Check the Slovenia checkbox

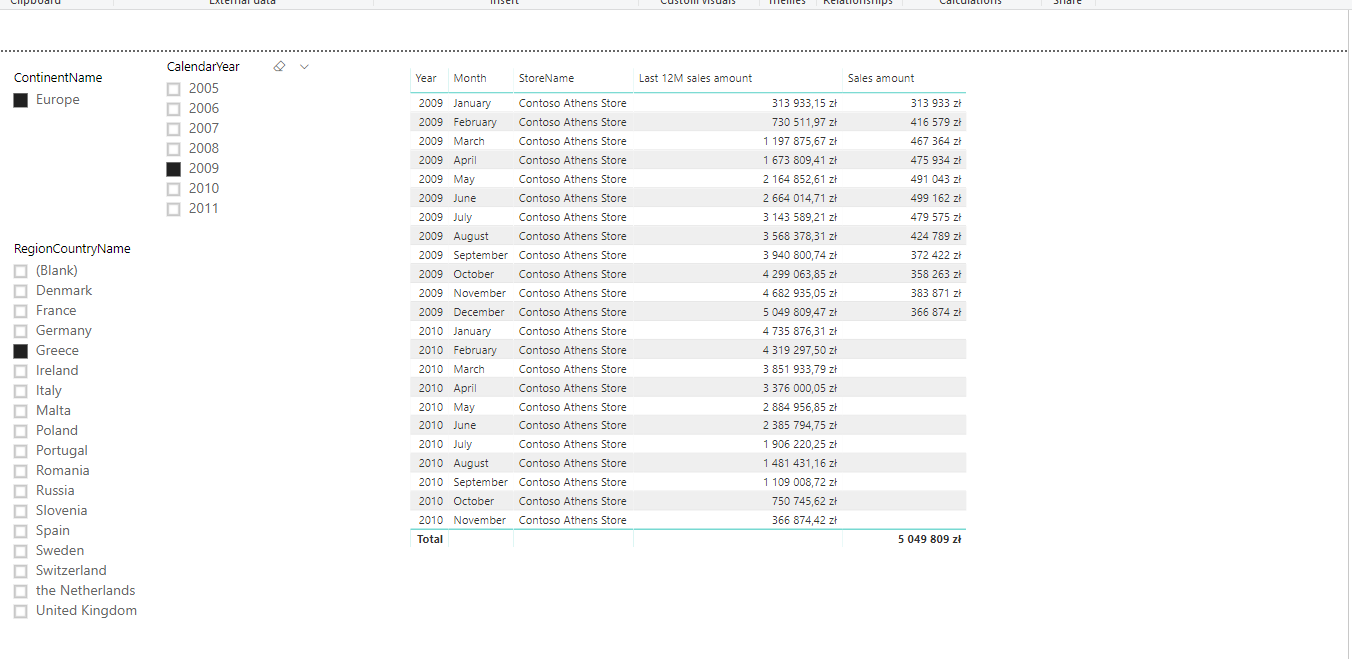pyautogui.click(x=21, y=511)
